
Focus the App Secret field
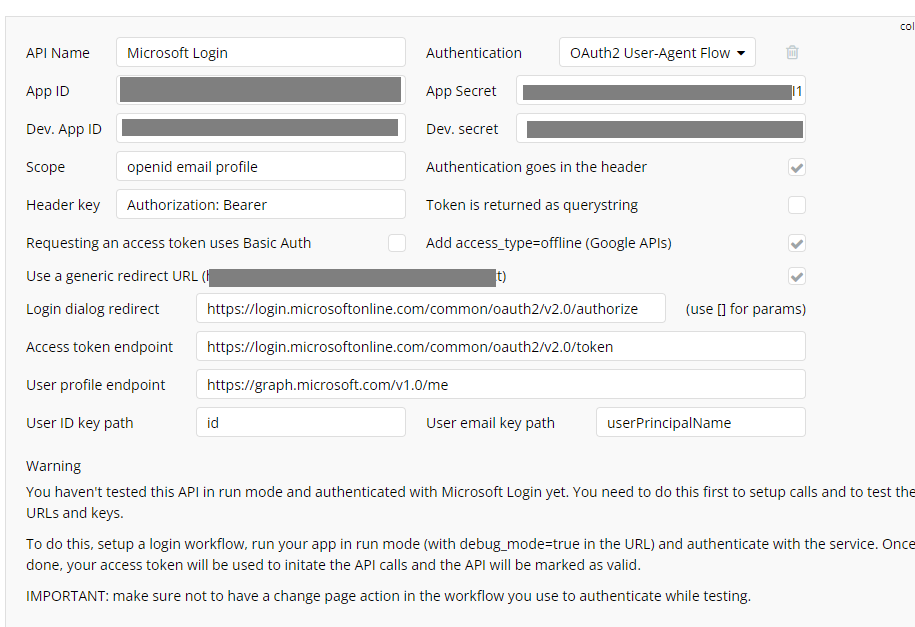(660, 91)
